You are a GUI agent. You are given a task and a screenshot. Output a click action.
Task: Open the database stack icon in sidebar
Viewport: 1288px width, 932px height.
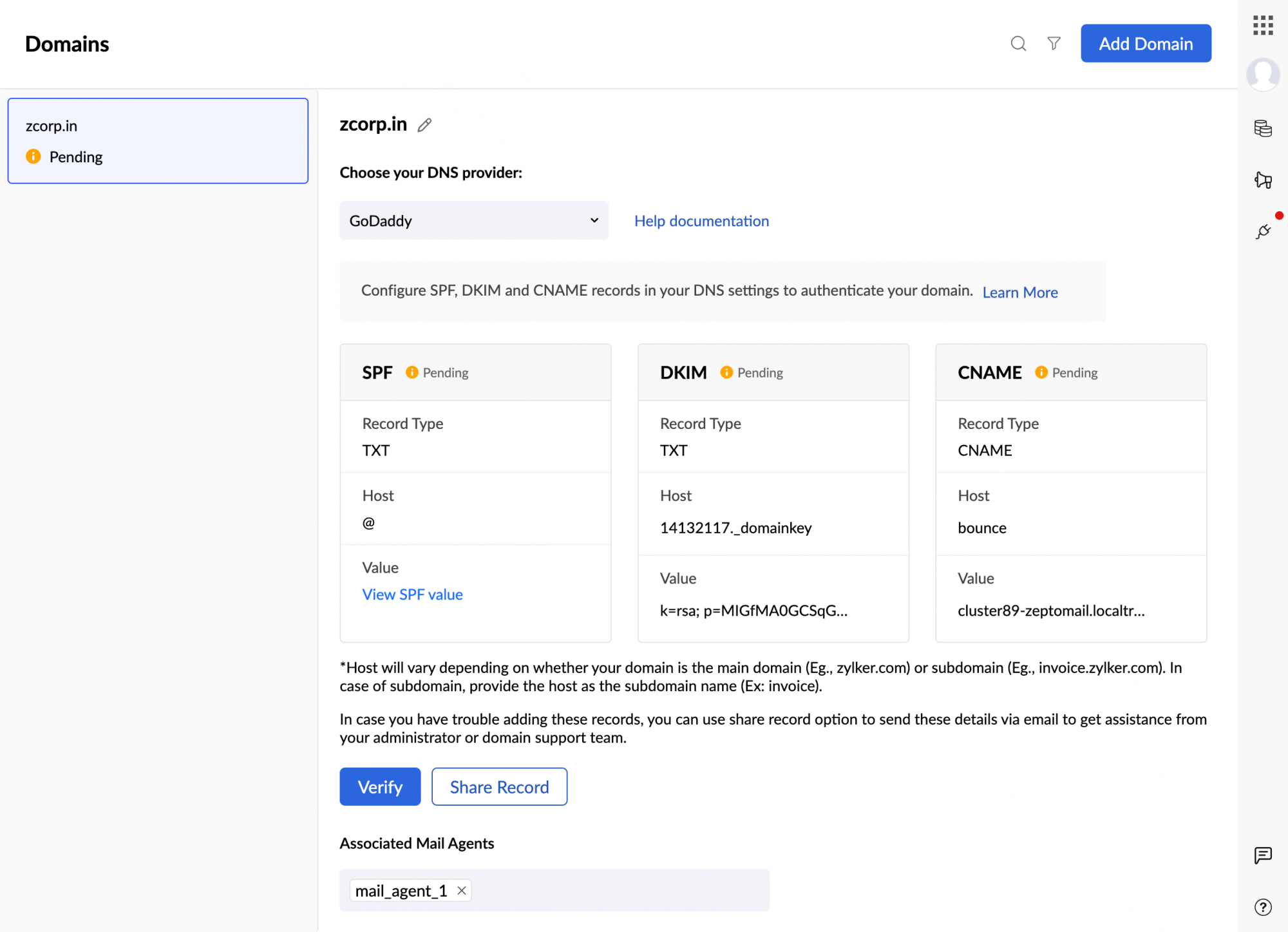click(x=1263, y=129)
